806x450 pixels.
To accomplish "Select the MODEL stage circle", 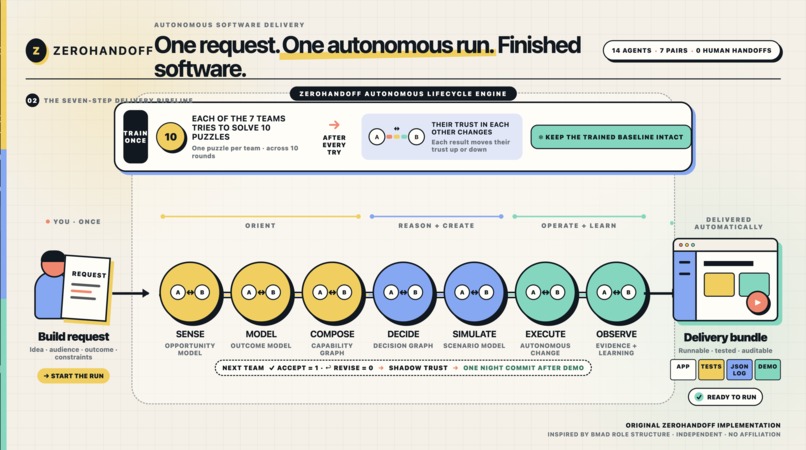I will (x=261, y=293).
